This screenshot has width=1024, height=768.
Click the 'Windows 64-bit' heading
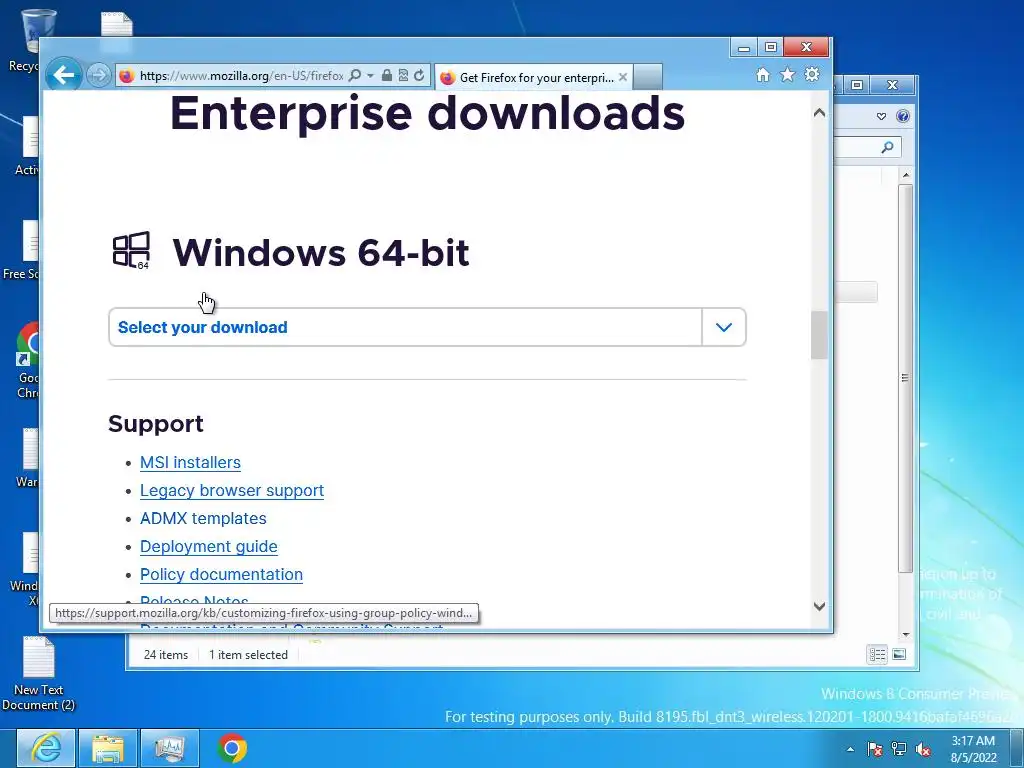(321, 253)
